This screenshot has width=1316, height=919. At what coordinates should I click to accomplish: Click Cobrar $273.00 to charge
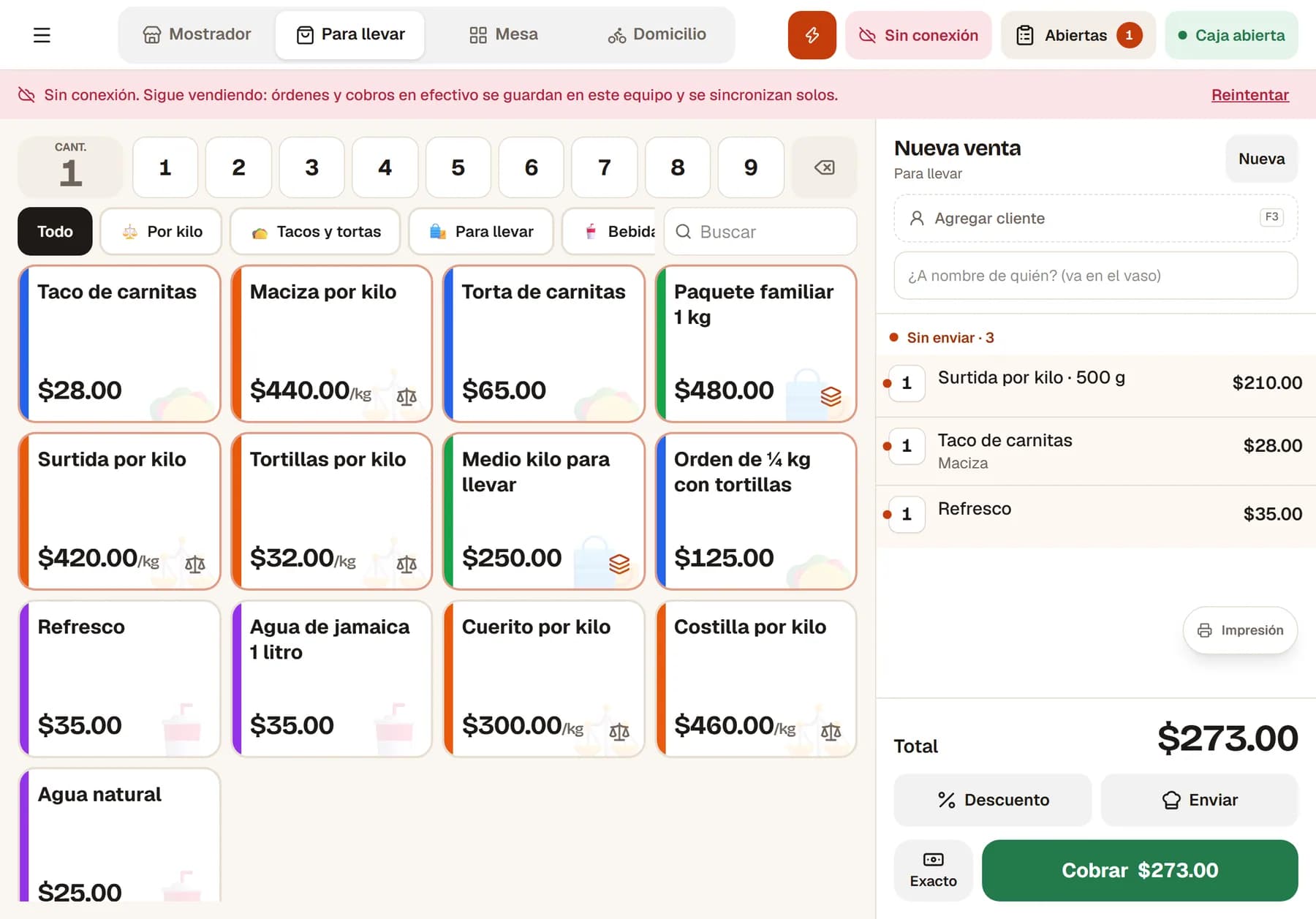pos(1140,870)
